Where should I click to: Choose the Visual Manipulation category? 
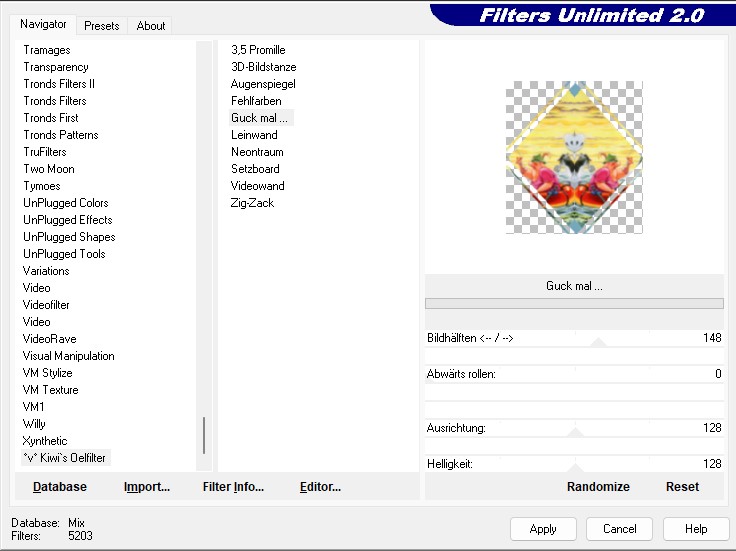pyautogui.click(x=69, y=356)
